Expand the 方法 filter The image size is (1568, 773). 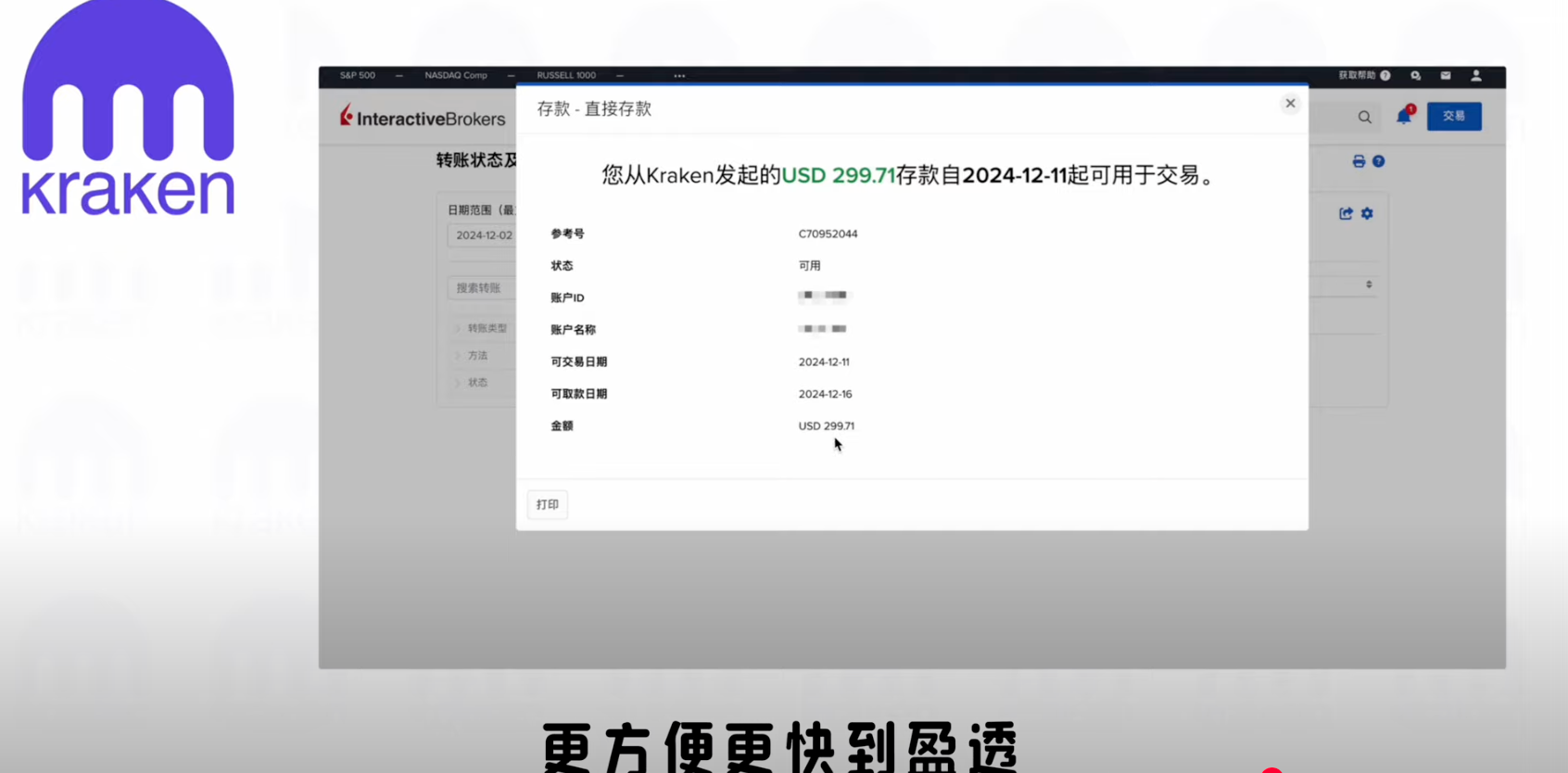coord(473,355)
